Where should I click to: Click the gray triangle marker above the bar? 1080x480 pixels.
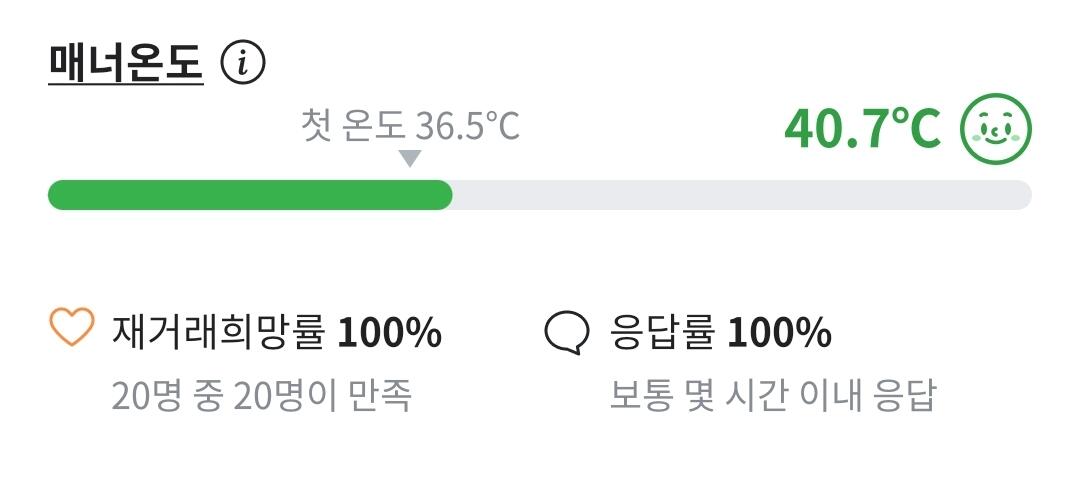pos(410,158)
